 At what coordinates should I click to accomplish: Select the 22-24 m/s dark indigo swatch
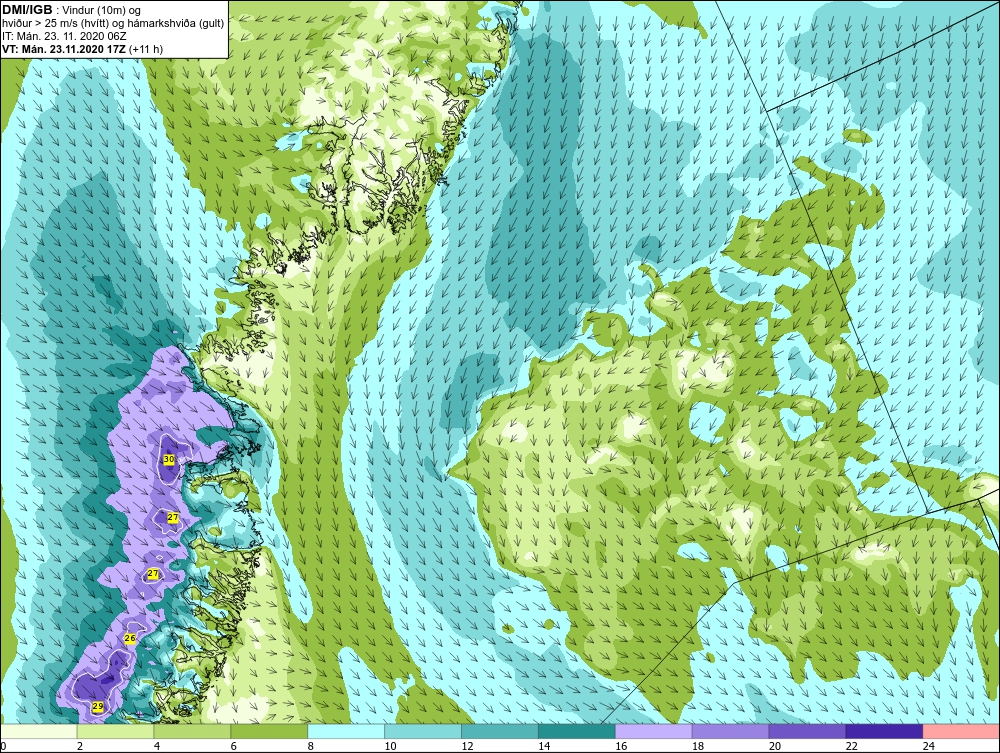[x=884, y=731]
